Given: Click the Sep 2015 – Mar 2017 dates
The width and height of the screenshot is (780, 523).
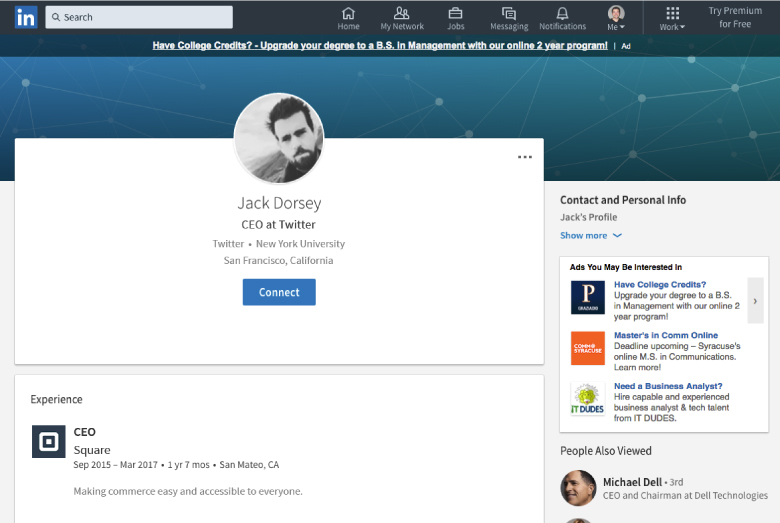Looking at the screenshot, I should pyautogui.click(x=115, y=465).
